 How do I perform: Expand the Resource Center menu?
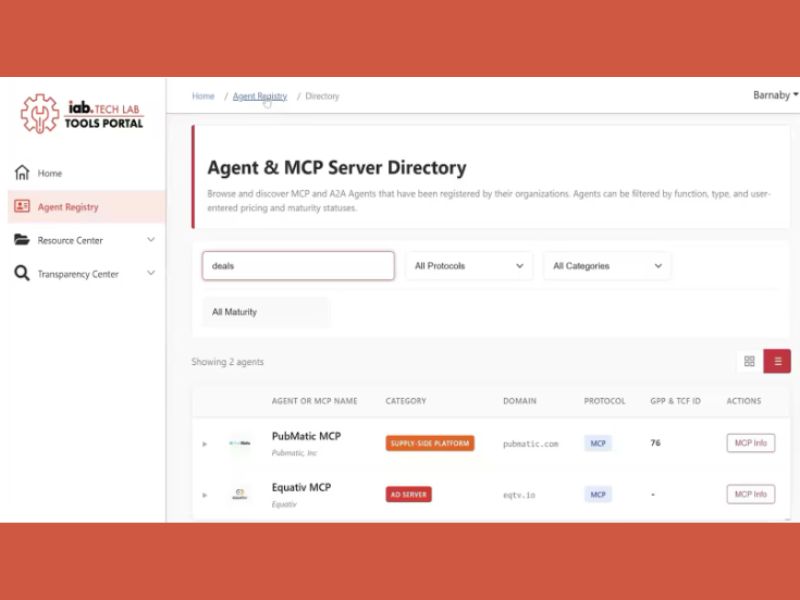point(151,240)
